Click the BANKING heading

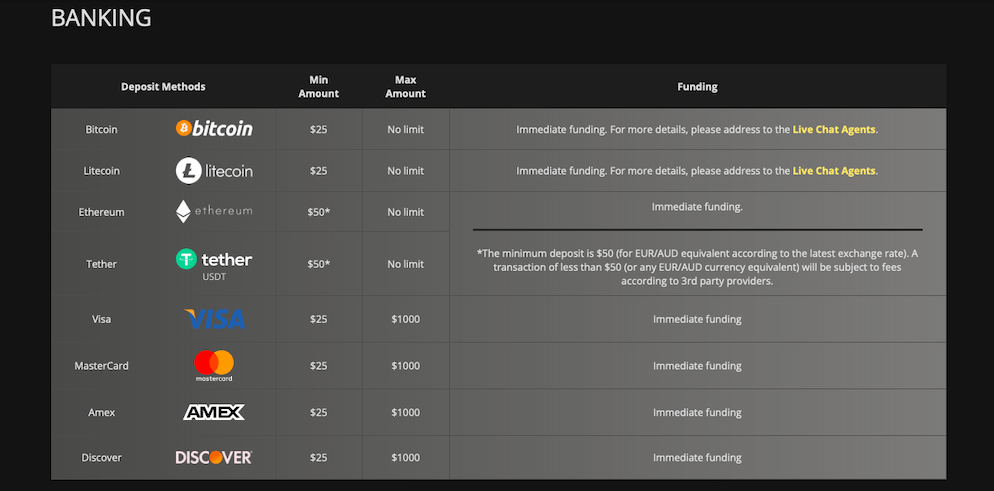(x=101, y=18)
